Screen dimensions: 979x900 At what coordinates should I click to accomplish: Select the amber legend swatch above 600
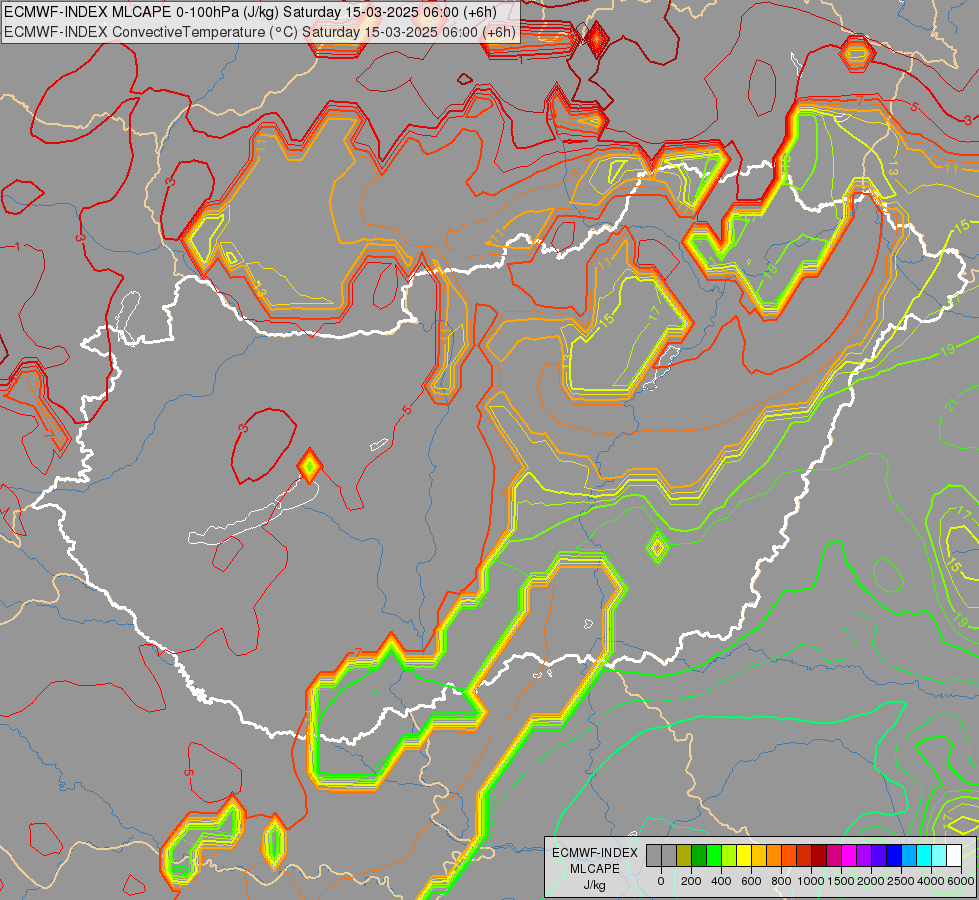[x=759, y=855]
